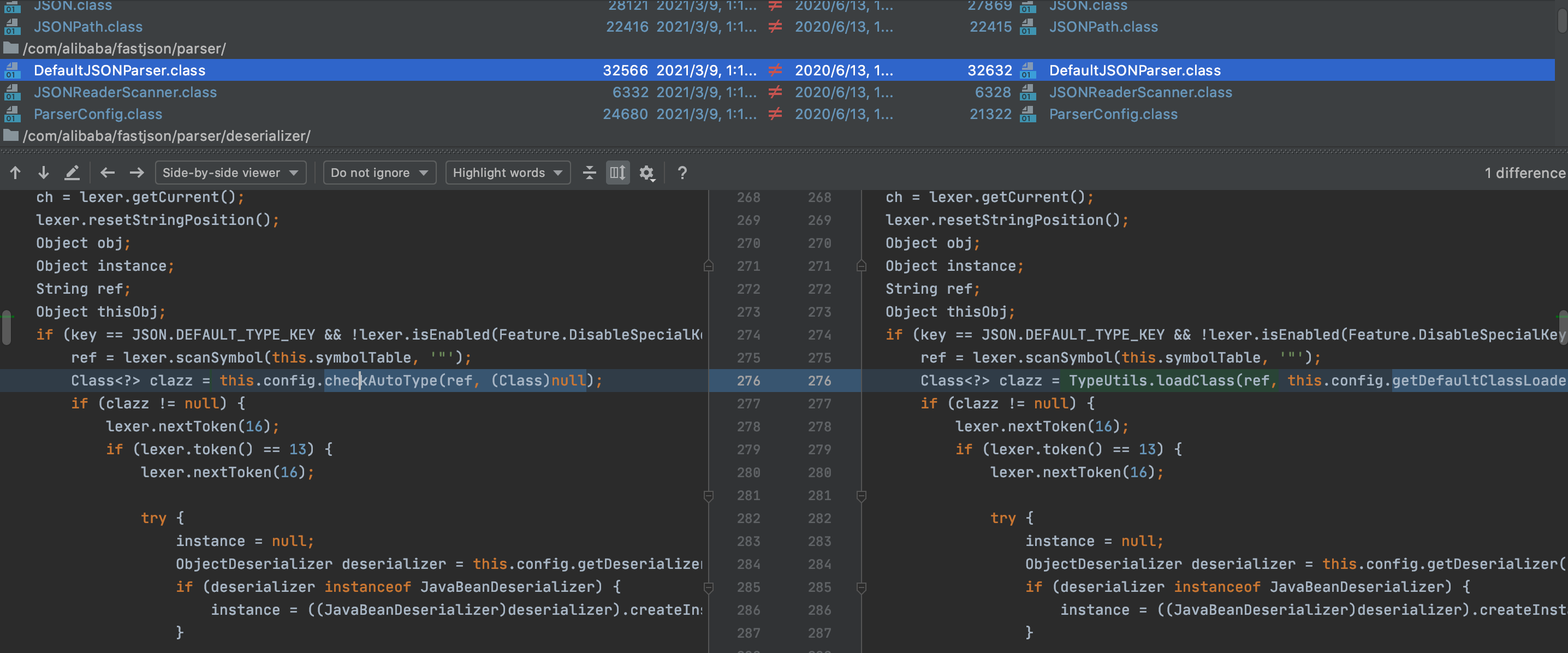Open Highlight words dropdown
Image resolution: width=1568 pixels, height=653 pixels.
tap(507, 173)
